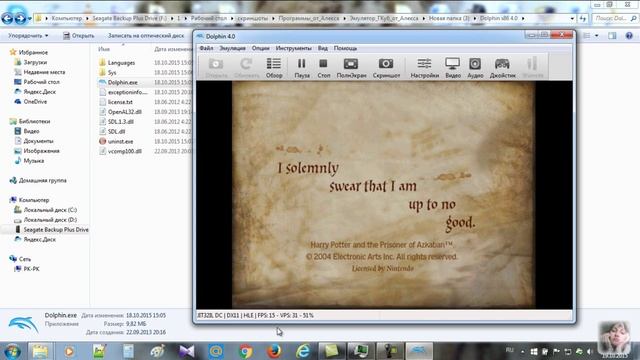Click the volume speaker tray icon

[589, 351]
